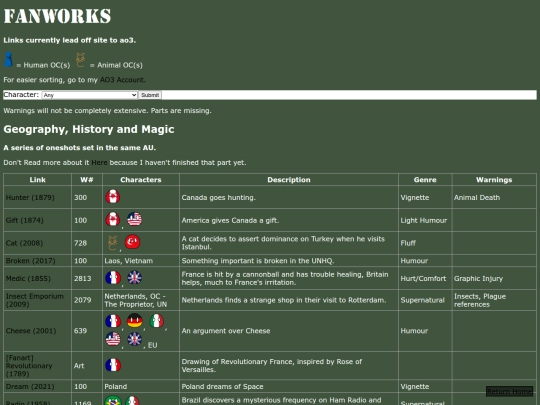Open the Gift (1874) story link

(24, 220)
